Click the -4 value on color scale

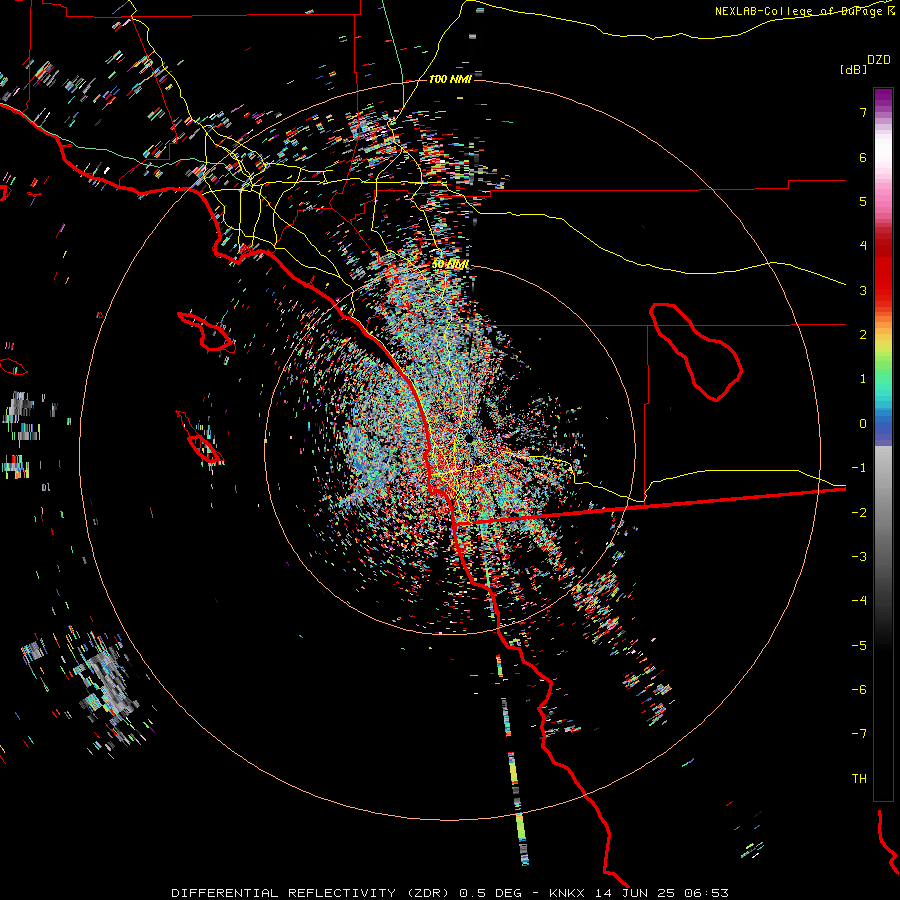pos(859,601)
